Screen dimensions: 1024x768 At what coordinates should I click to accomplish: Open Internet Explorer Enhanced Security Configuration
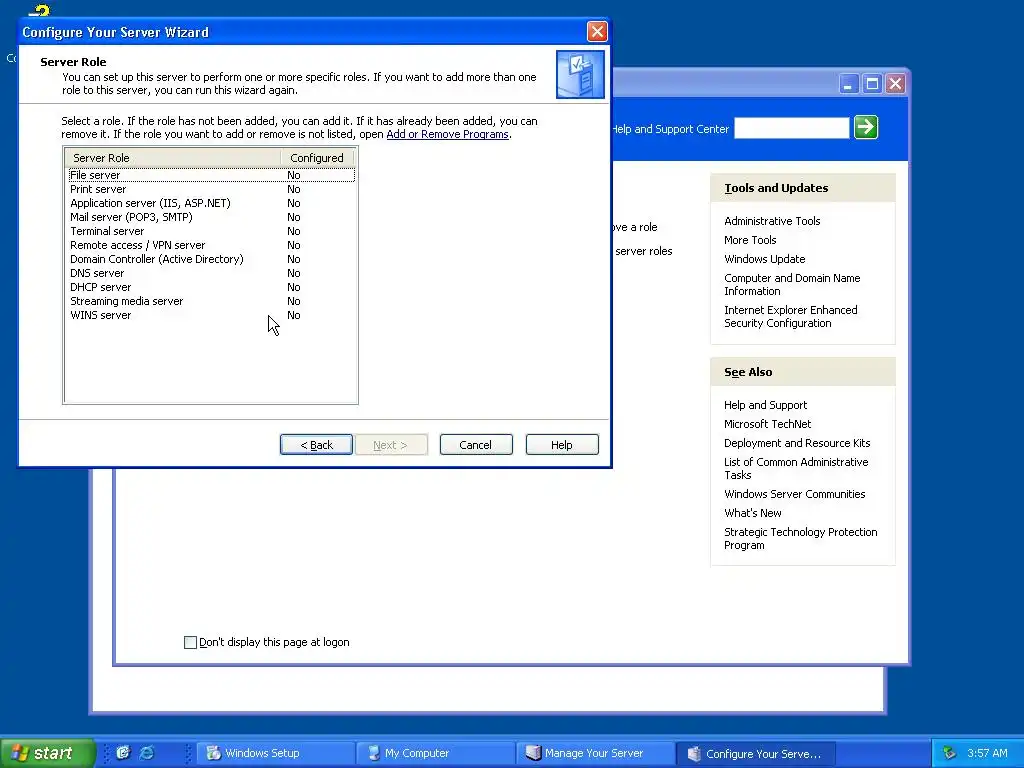tap(790, 317)
